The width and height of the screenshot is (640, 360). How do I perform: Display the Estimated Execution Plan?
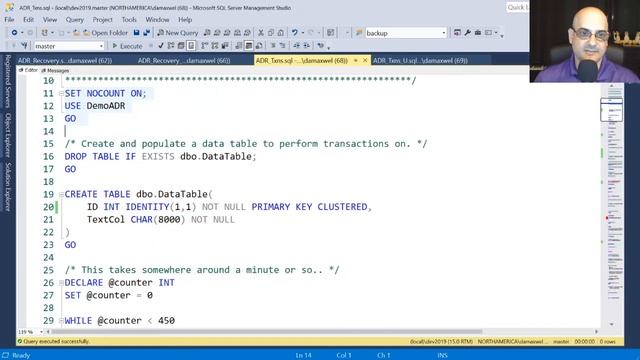(171, 46)
